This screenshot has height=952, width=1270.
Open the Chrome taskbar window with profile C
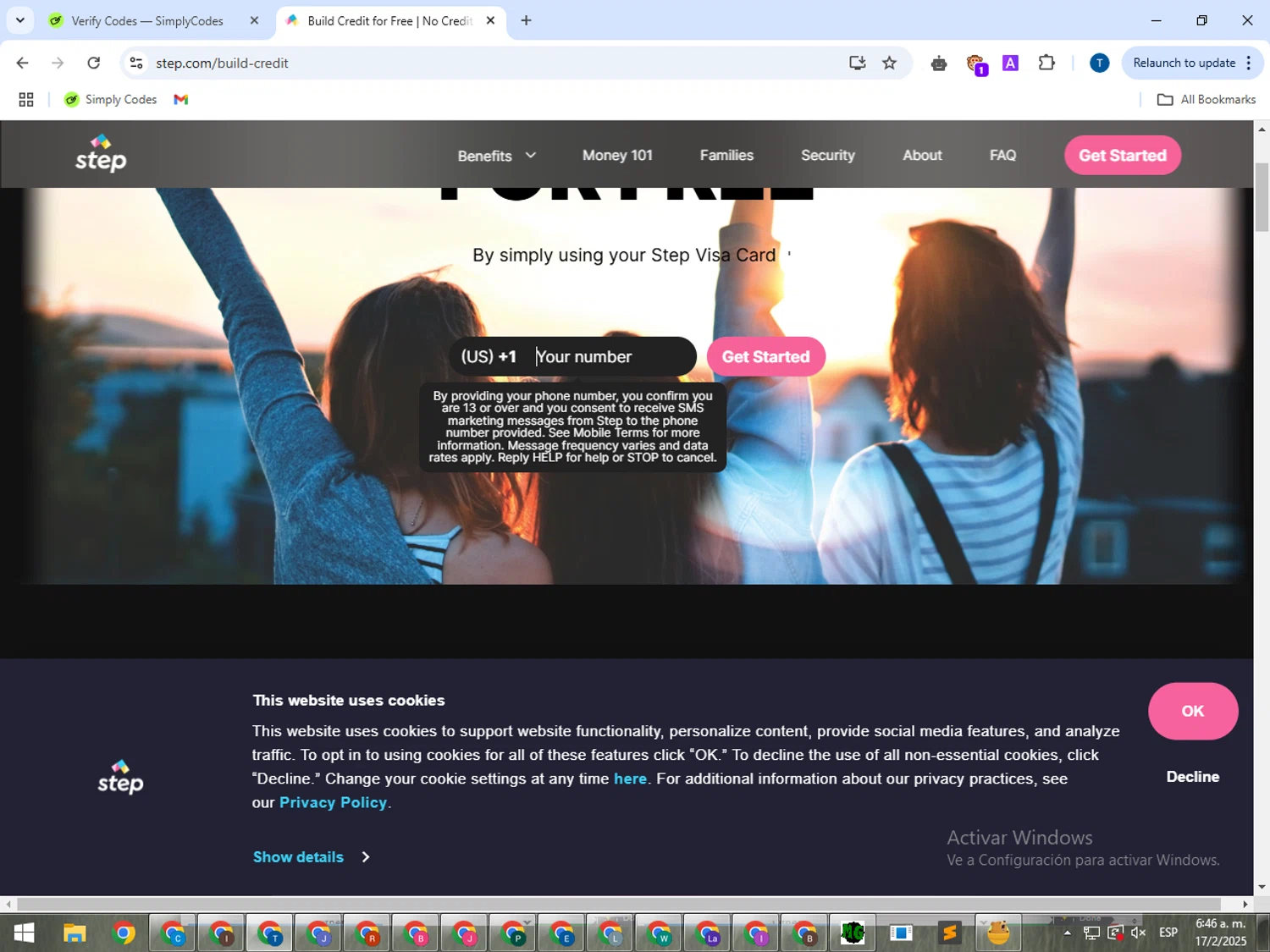tap(173, 933)
